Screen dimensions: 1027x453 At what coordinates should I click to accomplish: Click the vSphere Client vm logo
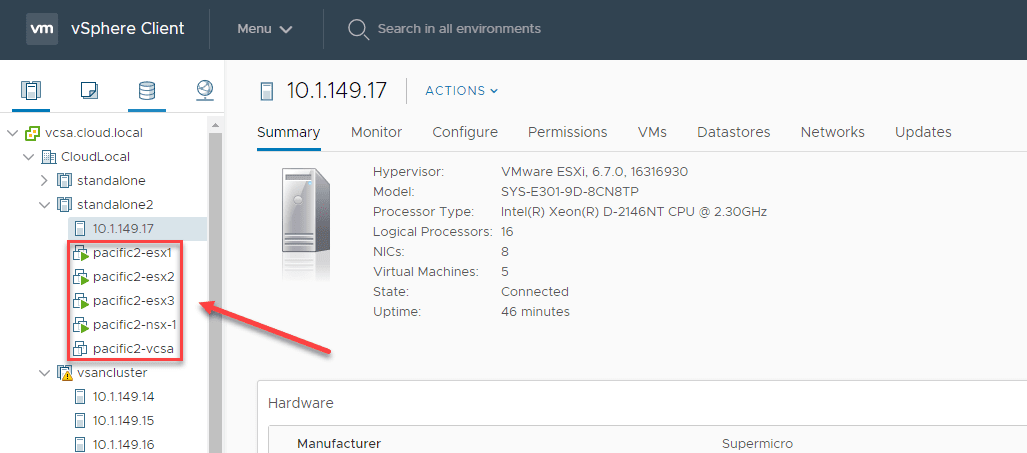[41, 28]
